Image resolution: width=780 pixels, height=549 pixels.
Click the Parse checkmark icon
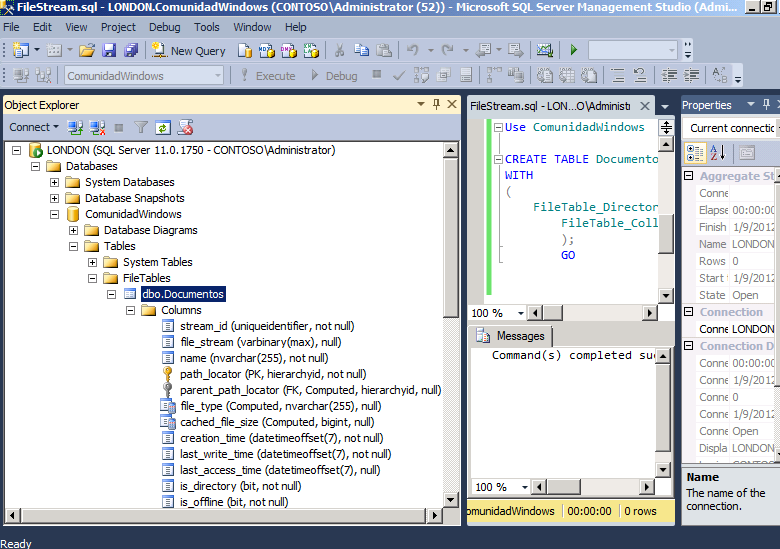pyautogui.click(x=398, y=76)
